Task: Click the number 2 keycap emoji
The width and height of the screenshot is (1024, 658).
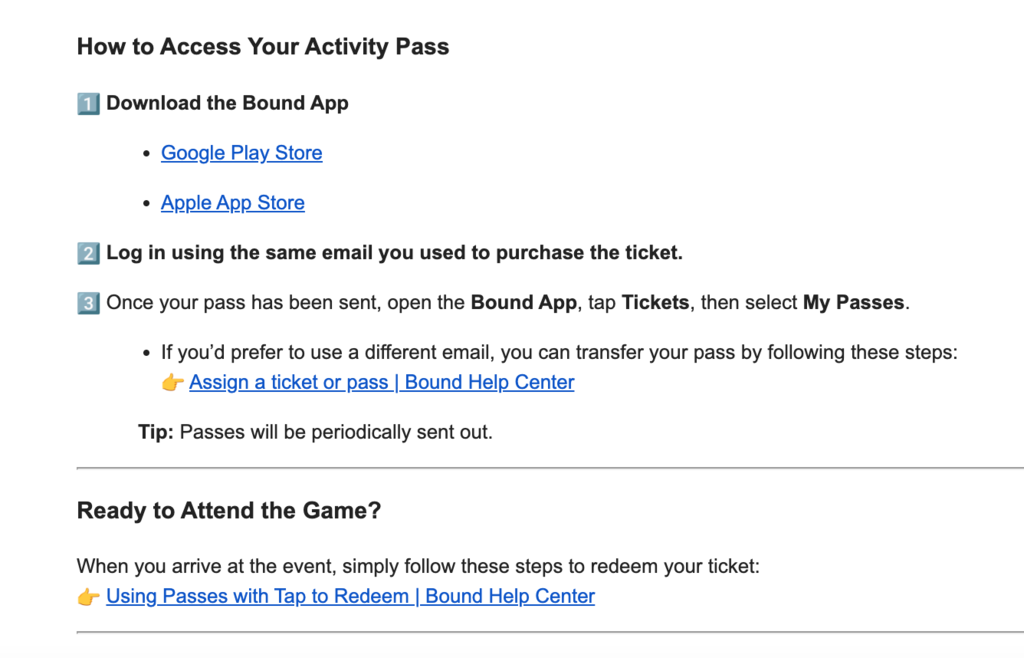Action: [x=88, y=253]
